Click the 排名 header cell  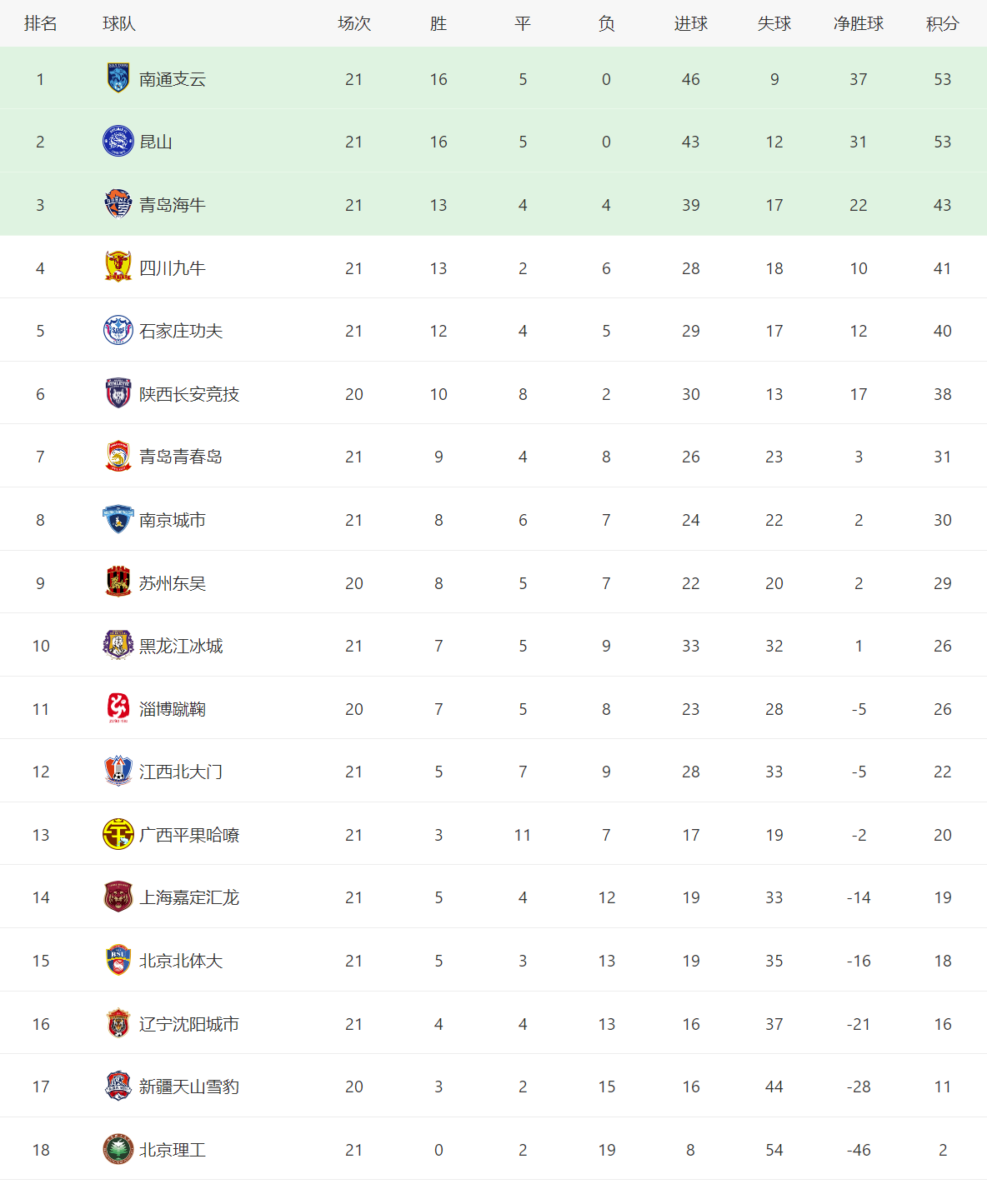tap(40, 23)
